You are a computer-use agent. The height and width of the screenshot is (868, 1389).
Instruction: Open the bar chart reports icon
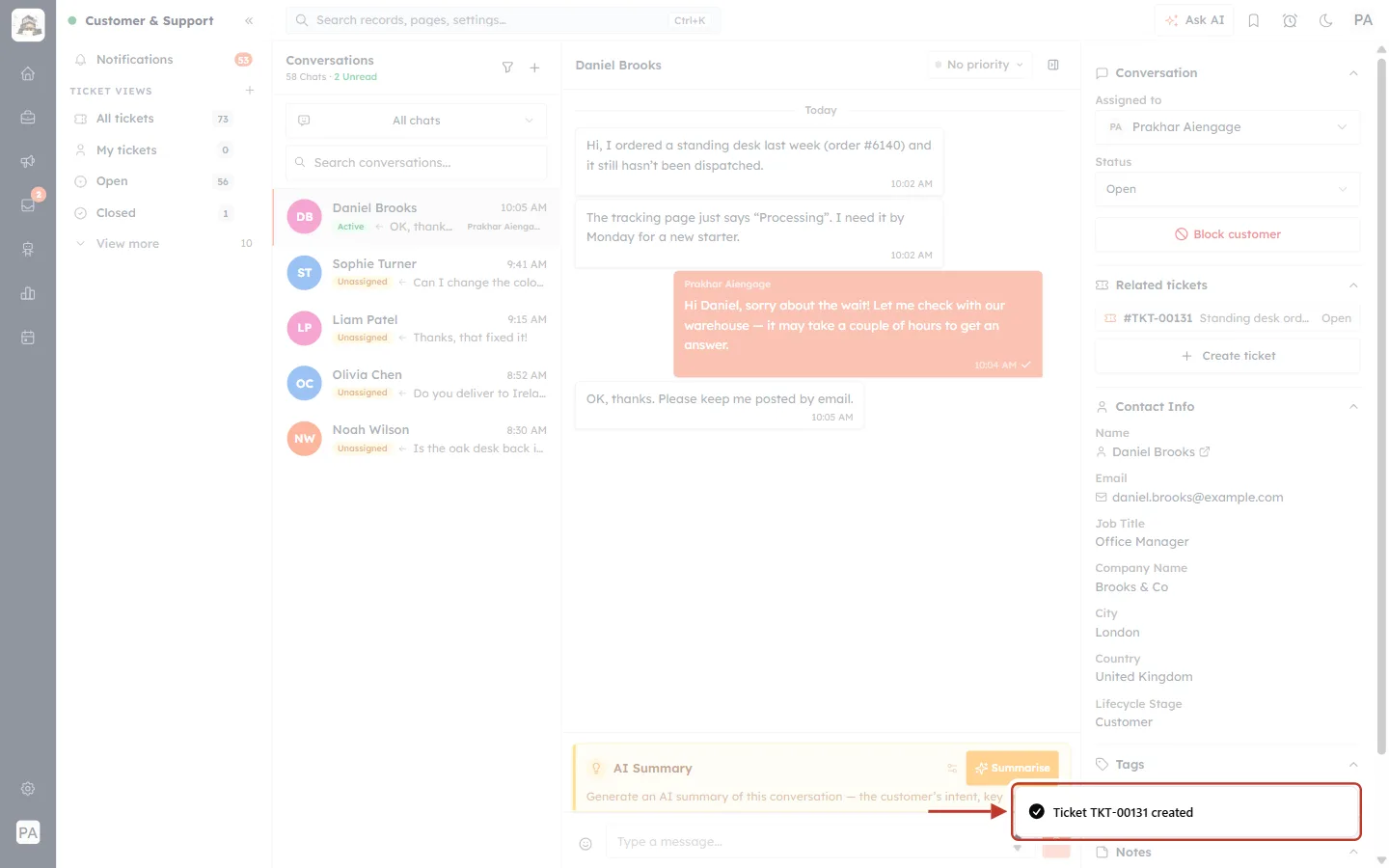tap(28, 293)
